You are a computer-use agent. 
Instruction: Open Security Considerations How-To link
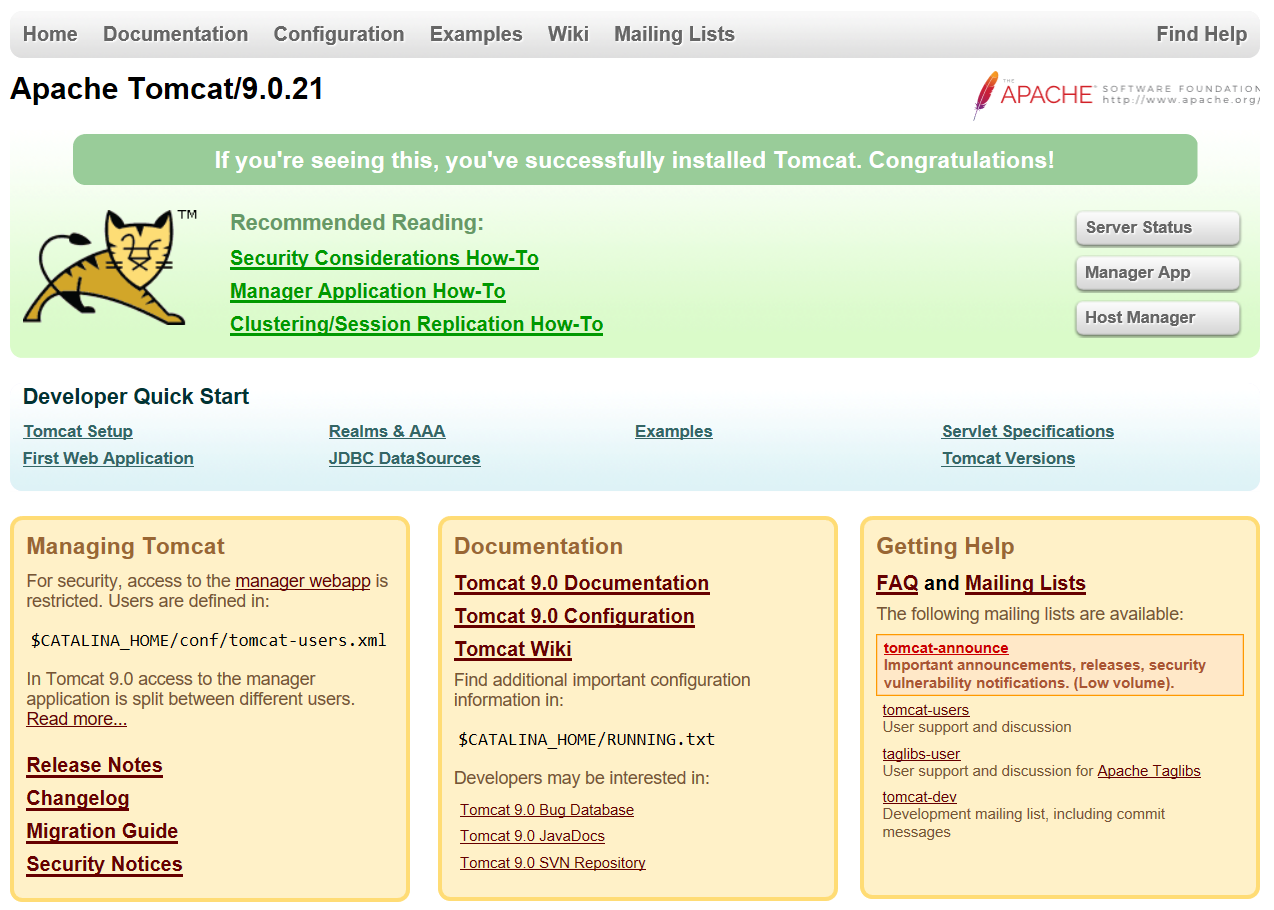point(384,258)
